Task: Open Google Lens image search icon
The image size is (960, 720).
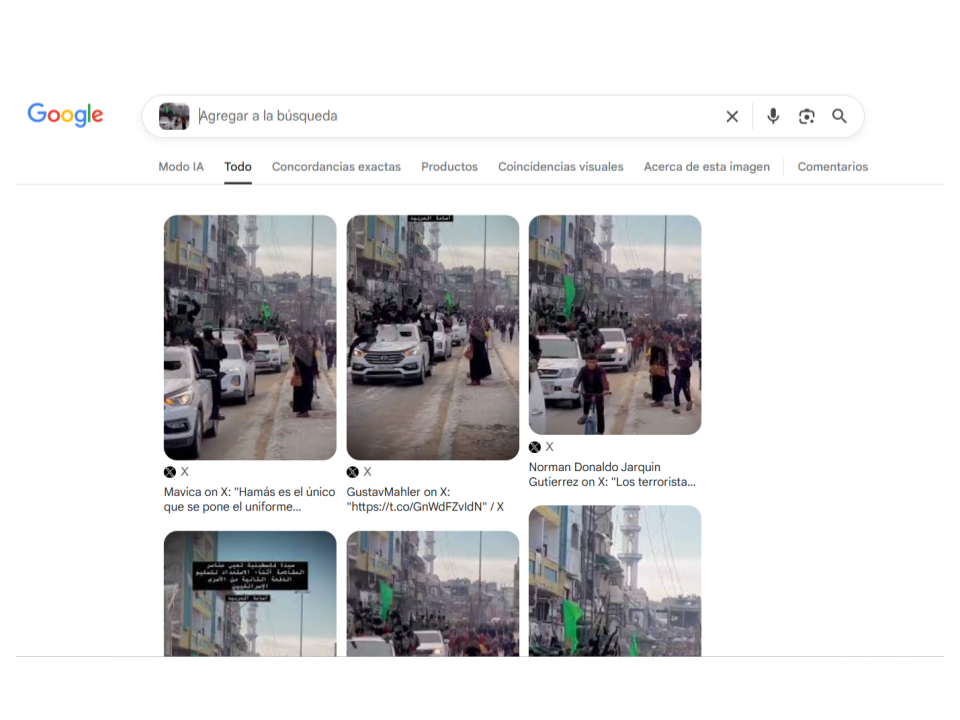Action: click(807, 116)
